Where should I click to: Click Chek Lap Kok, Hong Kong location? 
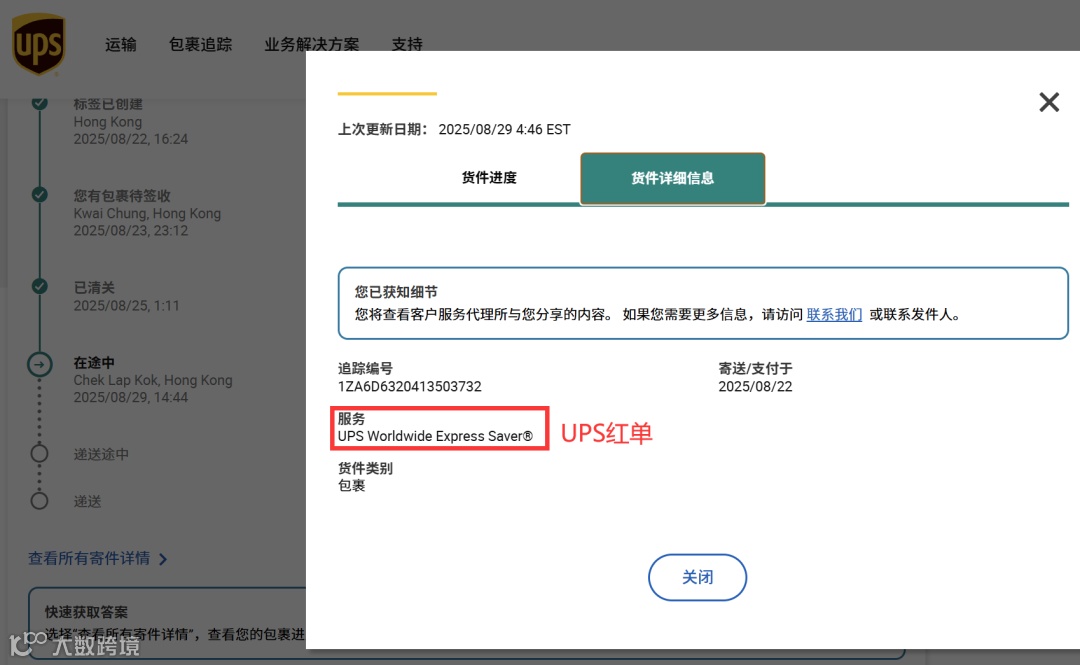tap(153, 380)
